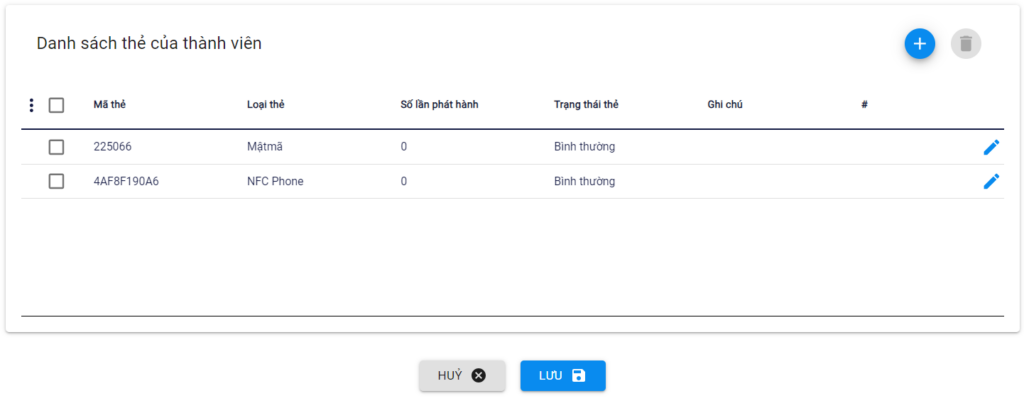Viewport: 1024px width, 413px height.
Task: Click the grey trash delete icon
Action: pos(965,44)
